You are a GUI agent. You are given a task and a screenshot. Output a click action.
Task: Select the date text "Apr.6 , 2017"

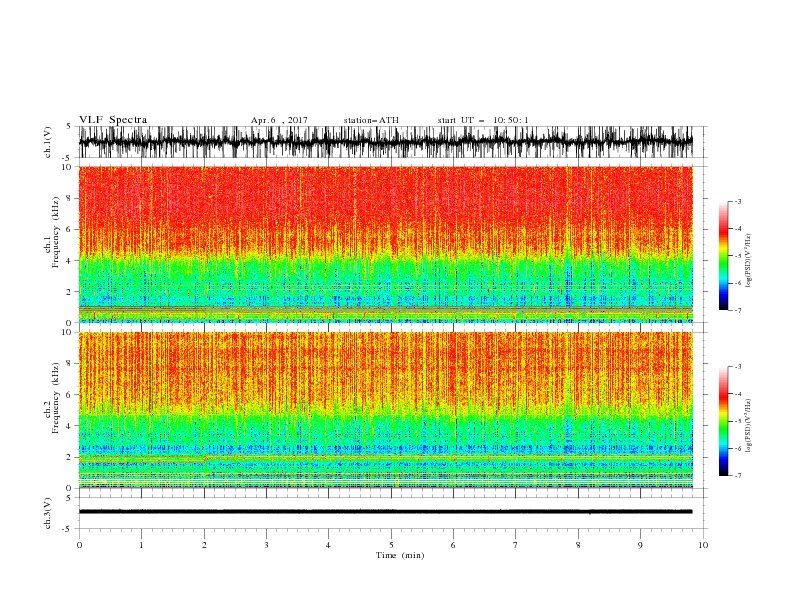tap(279, 120)
